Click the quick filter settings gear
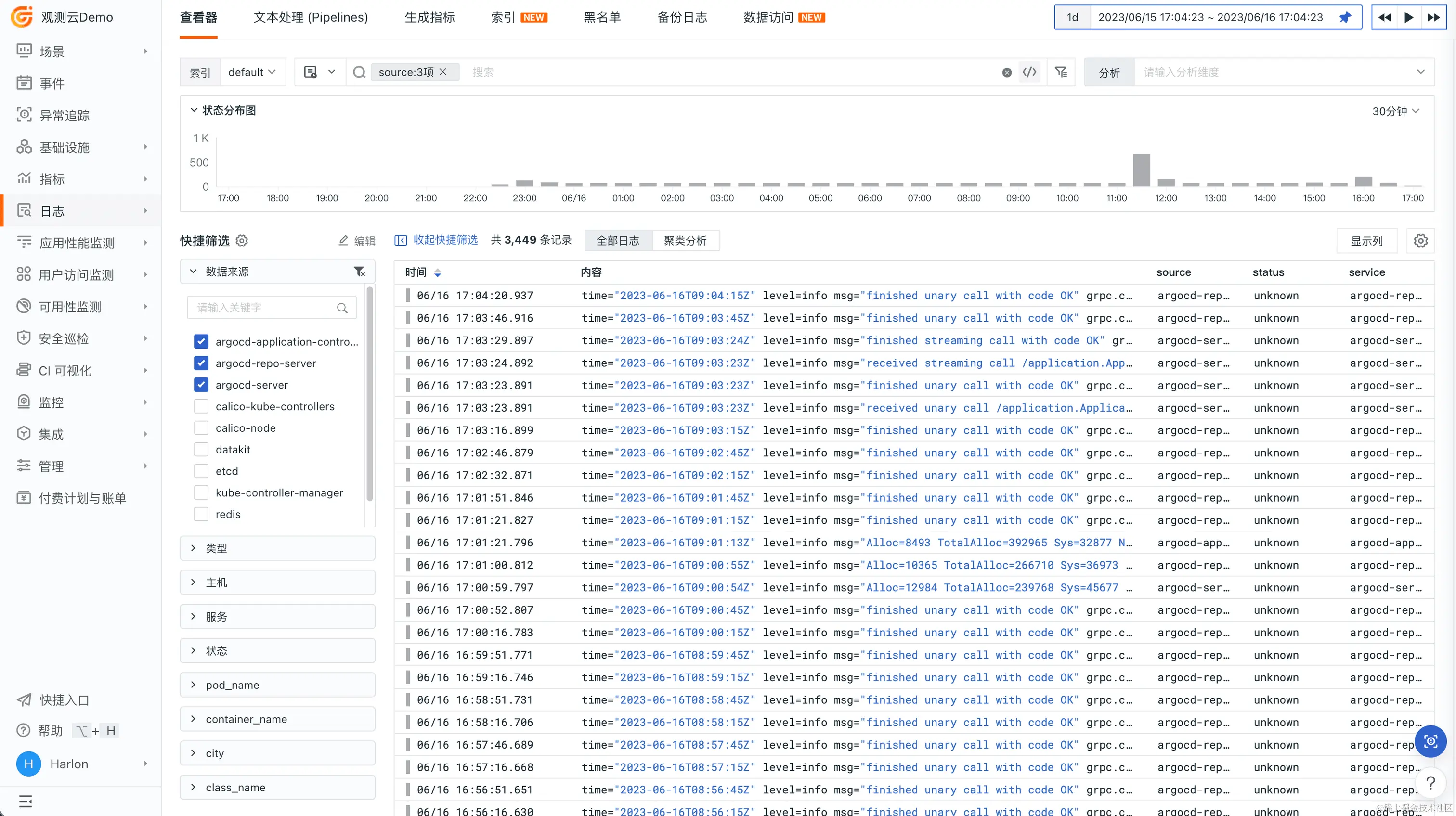 pyautogui.click(x=242, y=241)
